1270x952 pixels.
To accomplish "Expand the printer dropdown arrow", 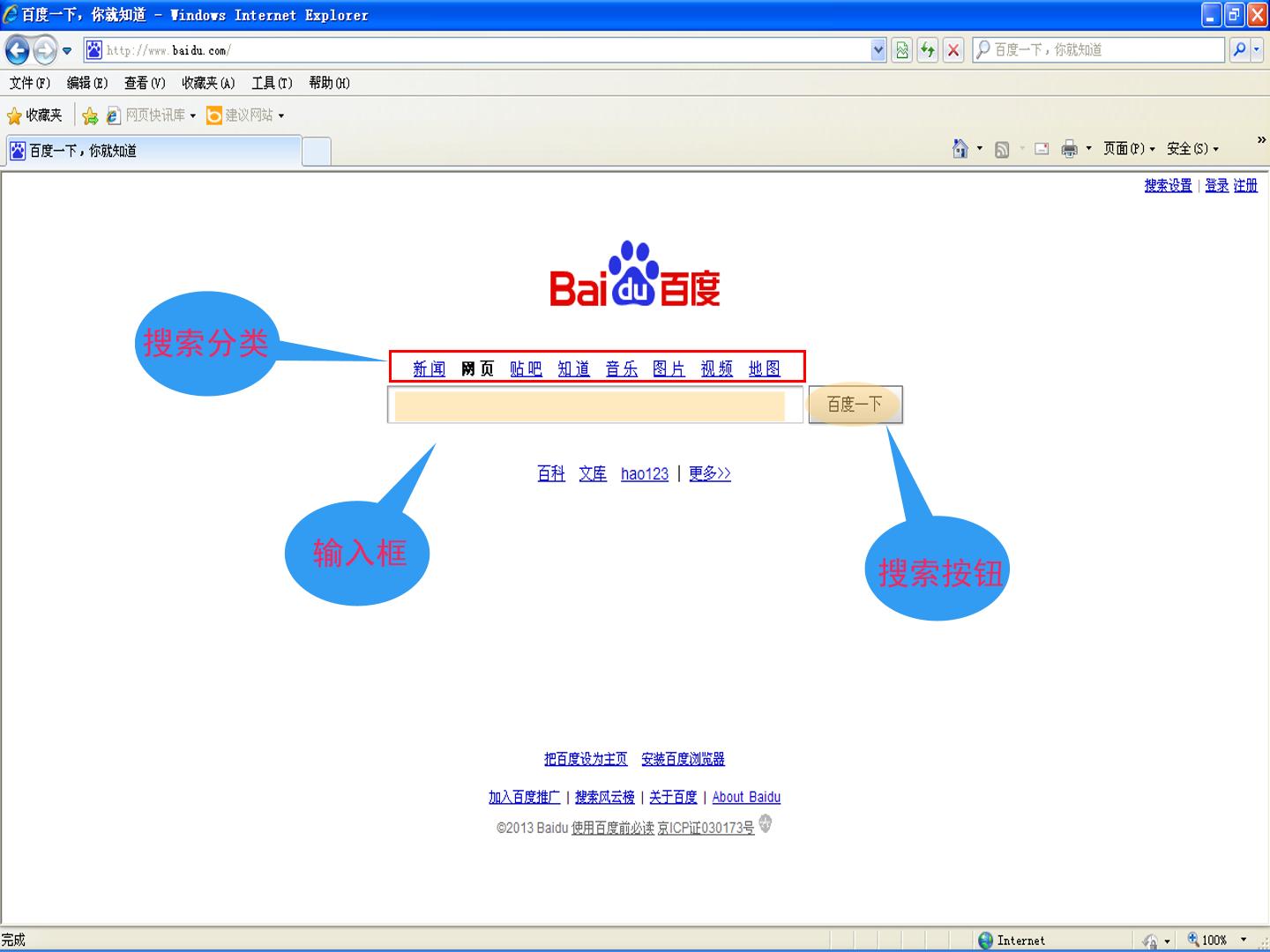I will 1088,149.
